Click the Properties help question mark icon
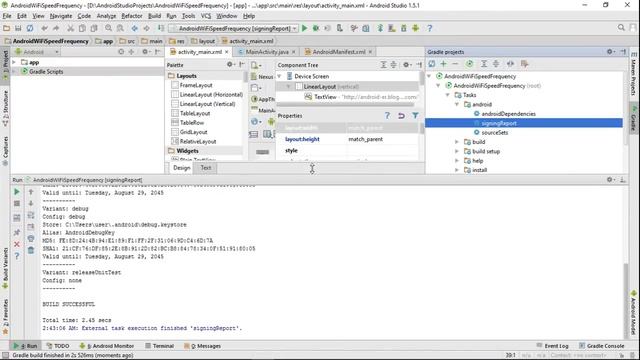 click(387, 116)
